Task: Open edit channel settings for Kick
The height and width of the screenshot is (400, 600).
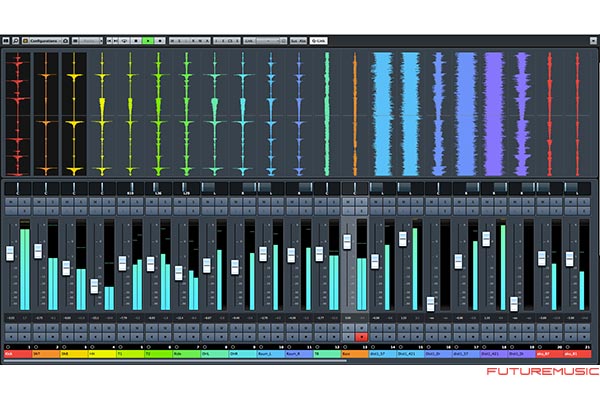Action: [x=24, y=211]
